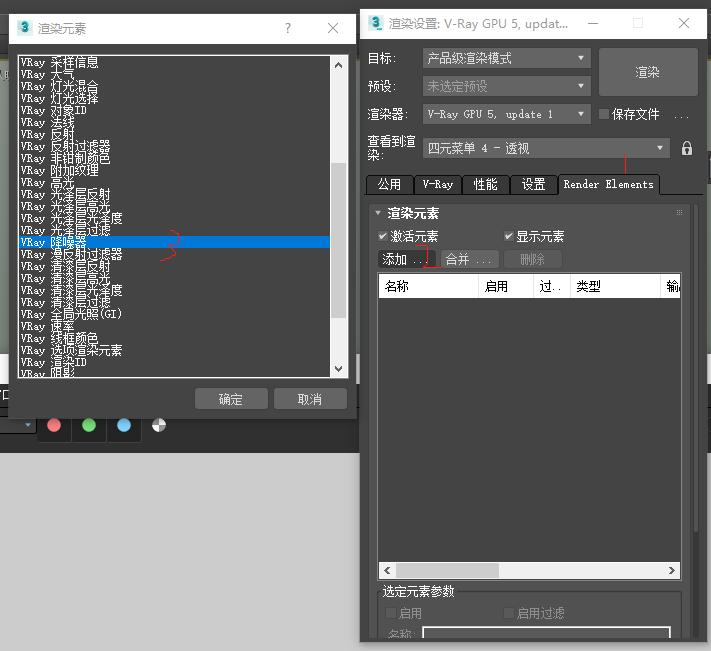Toggle the 激活元素 checkbox
711x651 pixels.
point(382,236)
